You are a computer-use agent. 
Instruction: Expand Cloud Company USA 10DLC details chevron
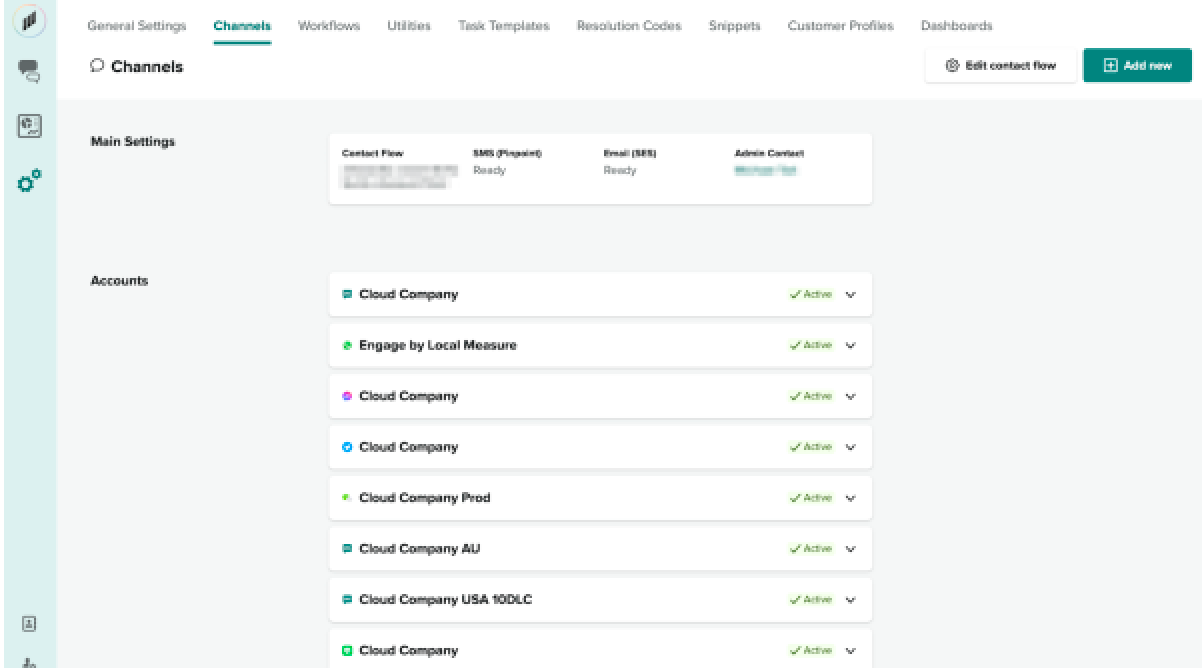[x=851, y=600]
